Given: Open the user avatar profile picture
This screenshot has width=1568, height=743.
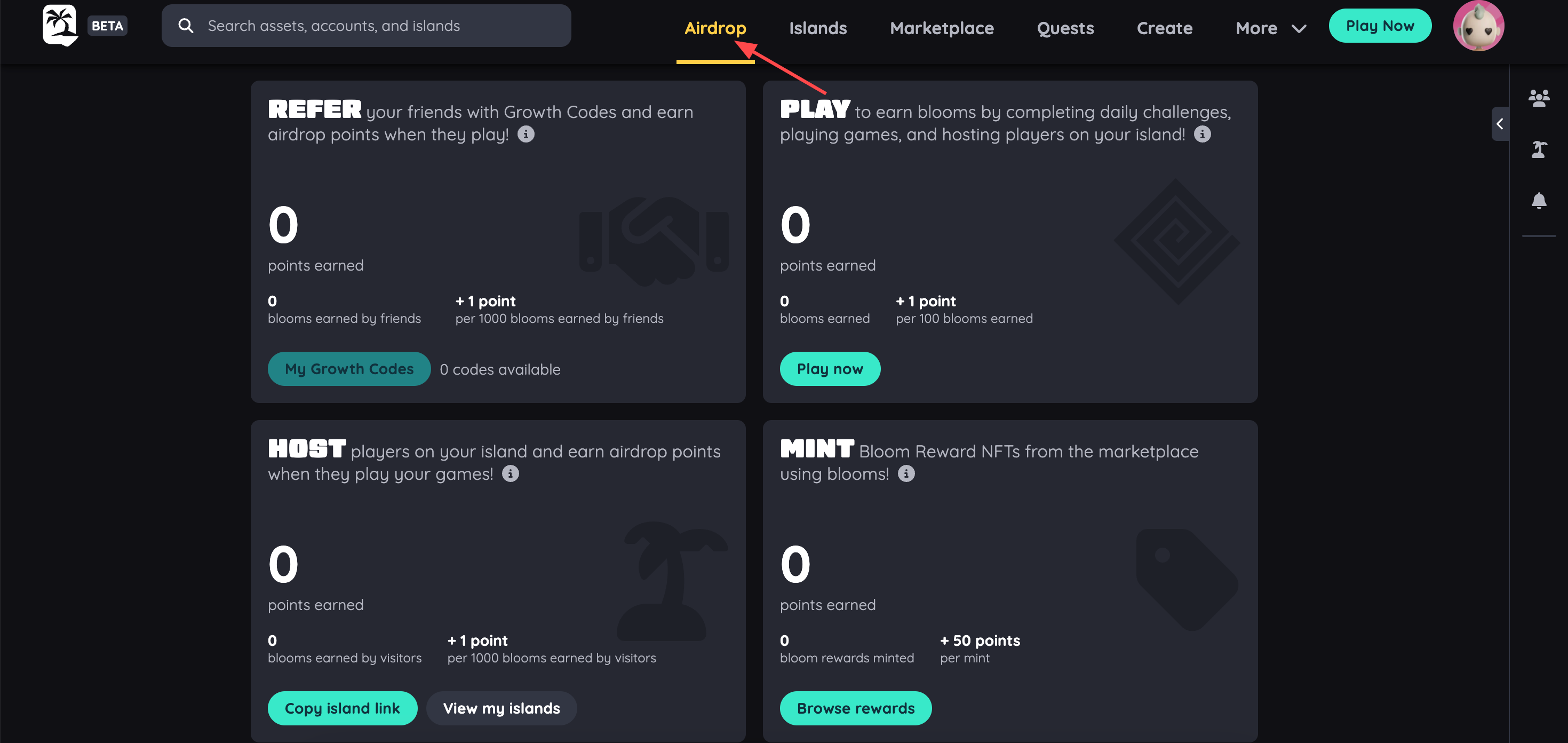Looking at the screenshot, I should click(x=1478, y=26).
